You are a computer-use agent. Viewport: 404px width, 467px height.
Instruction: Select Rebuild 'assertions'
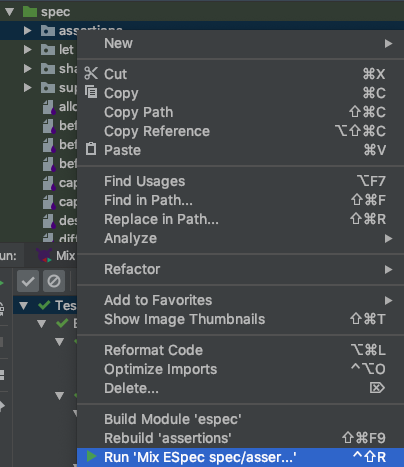[240, 438]
